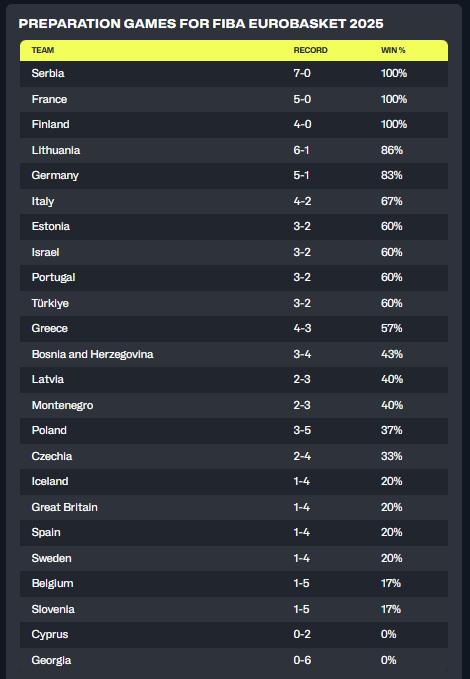470x679 pixels.
Task: Select the Serbia team row
Action: 234,74
